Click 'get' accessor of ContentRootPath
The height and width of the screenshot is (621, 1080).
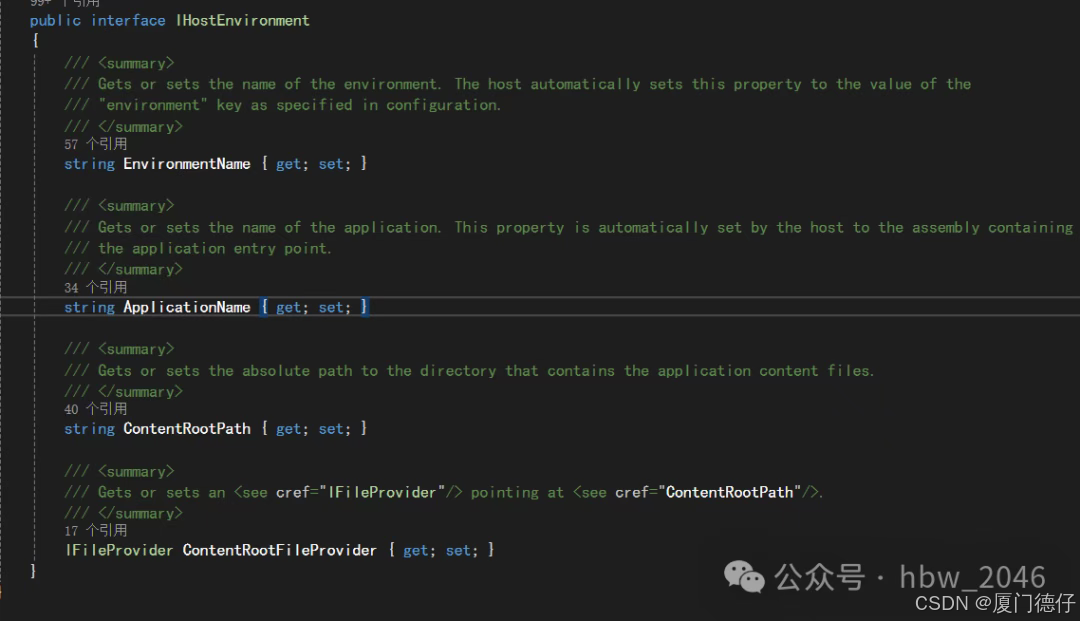pos(288,428)
